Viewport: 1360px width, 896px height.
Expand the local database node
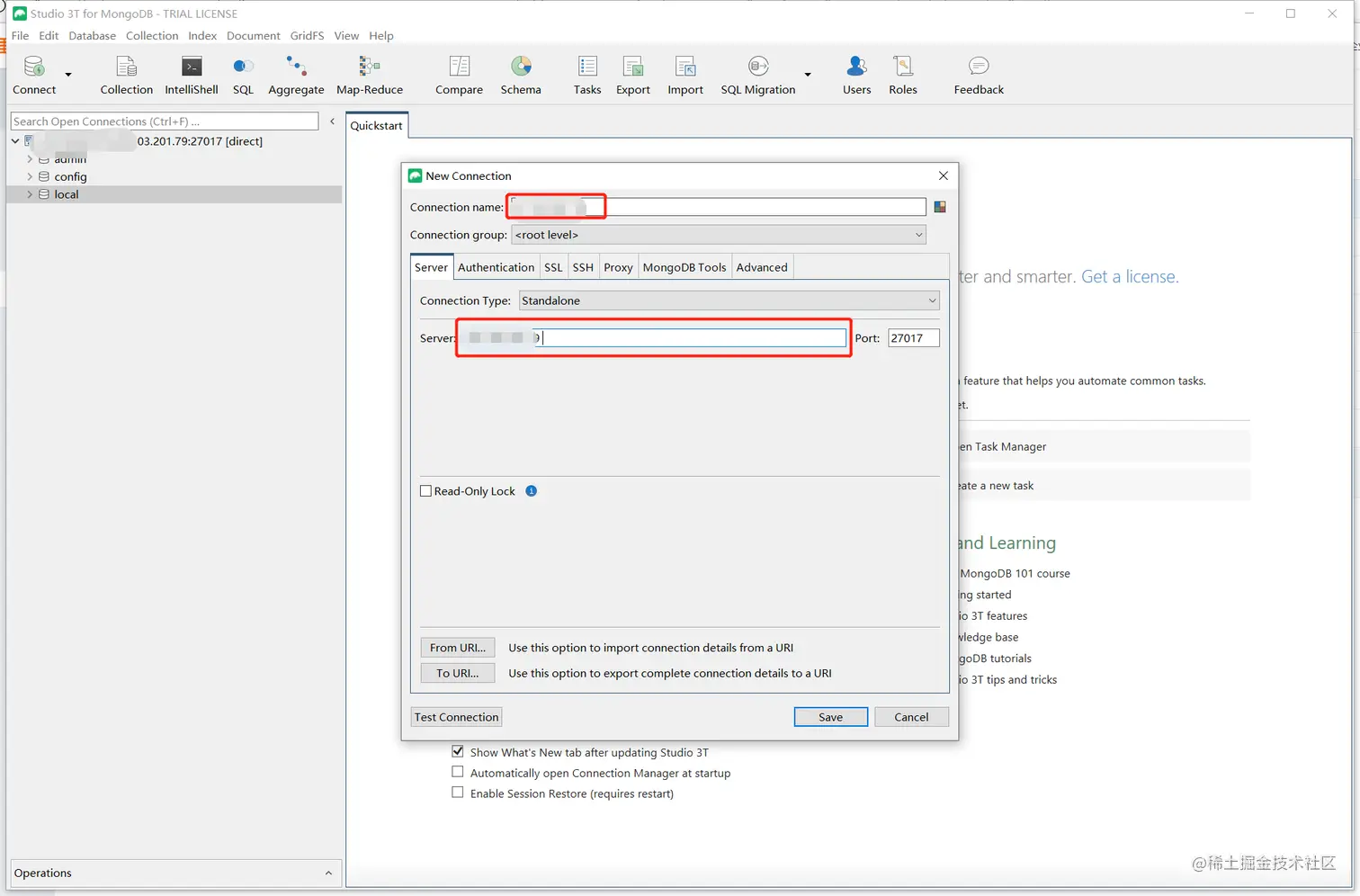[30, 194]
